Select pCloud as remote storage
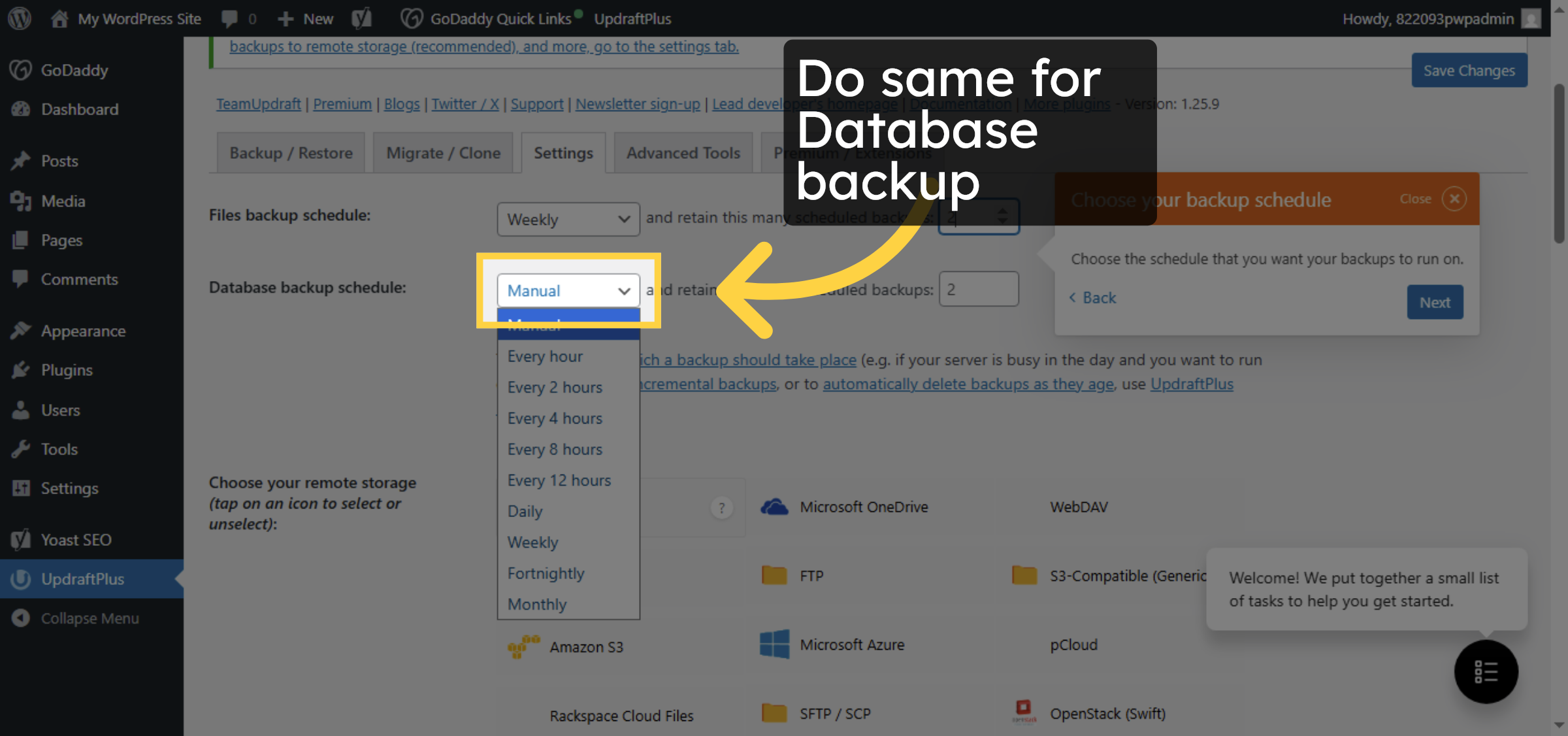 point(1073,644)
